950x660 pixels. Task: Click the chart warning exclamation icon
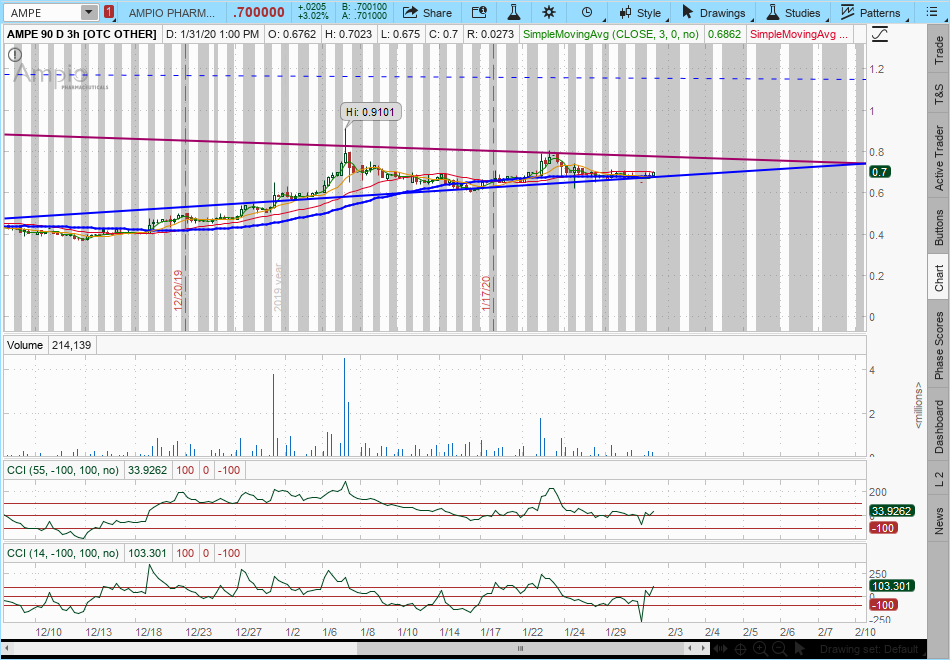[15, 54]
